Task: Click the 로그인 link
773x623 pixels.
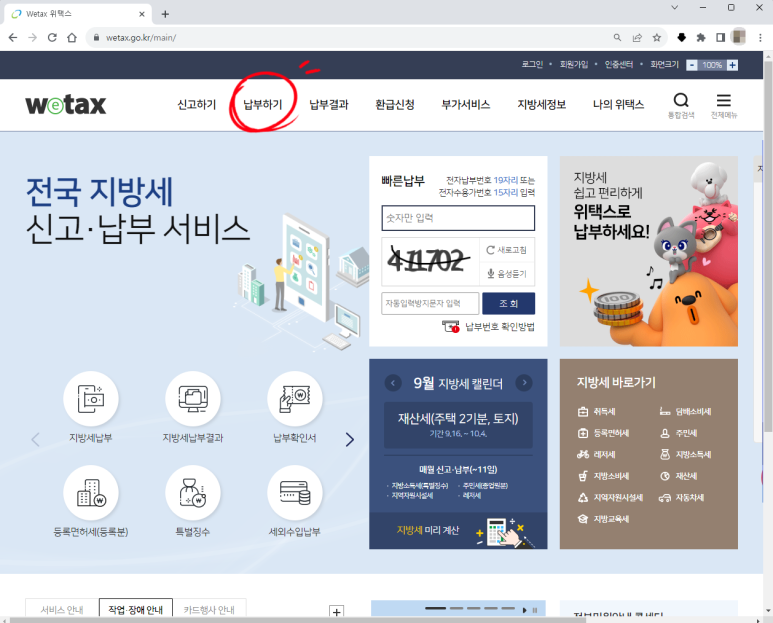Action: tap(532, 65)
